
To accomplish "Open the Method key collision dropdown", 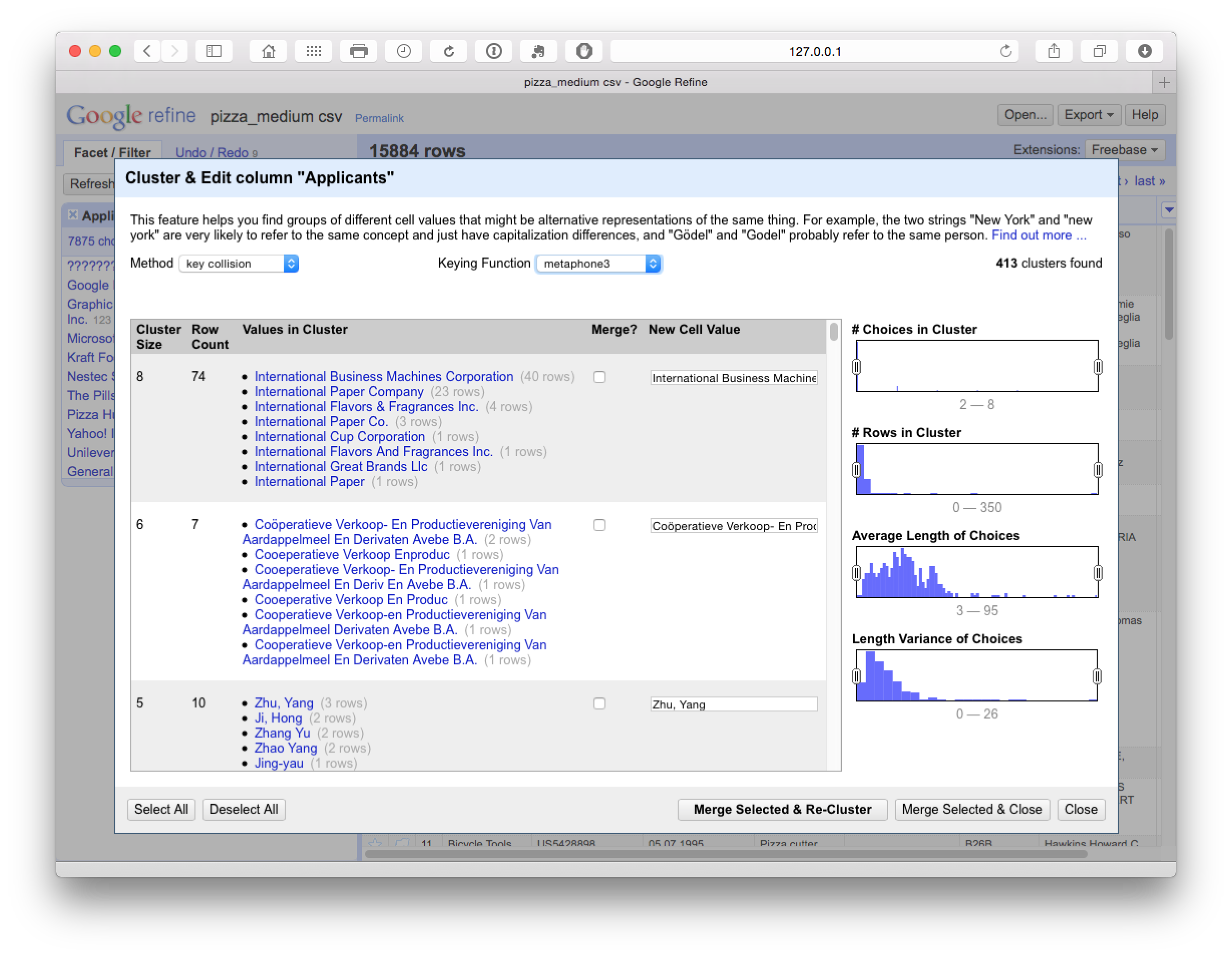I will (x=239, y=264).
